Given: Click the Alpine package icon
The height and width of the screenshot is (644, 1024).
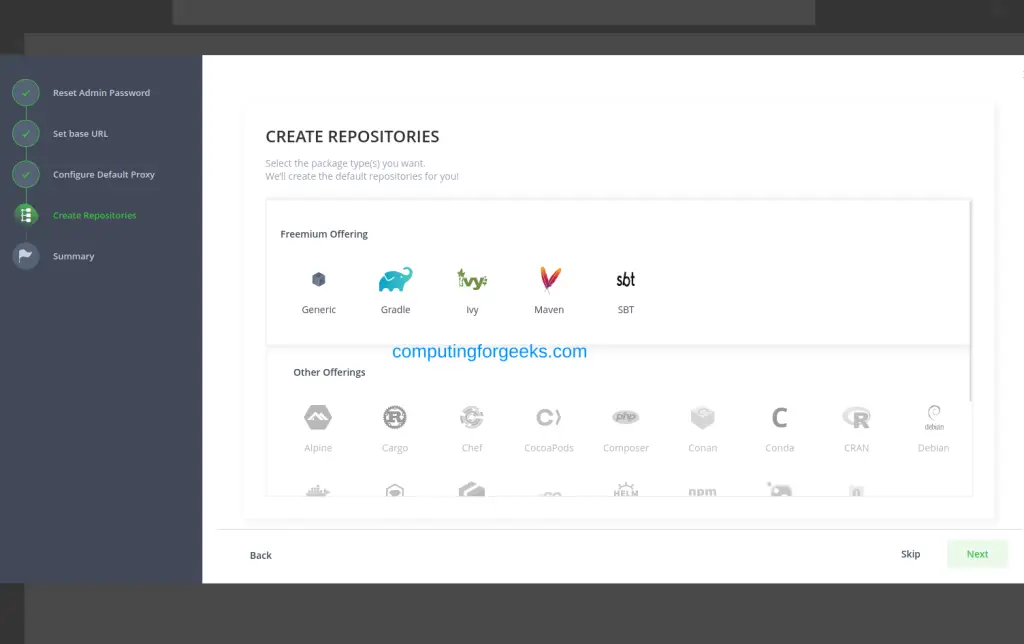Looking at the screenshot, I should (318, 417).
